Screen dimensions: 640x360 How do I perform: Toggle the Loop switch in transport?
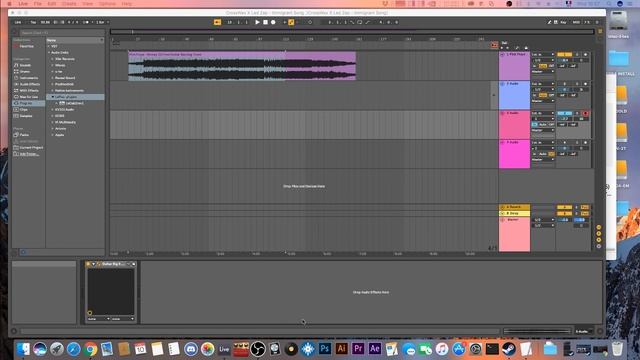pos(360,22)
